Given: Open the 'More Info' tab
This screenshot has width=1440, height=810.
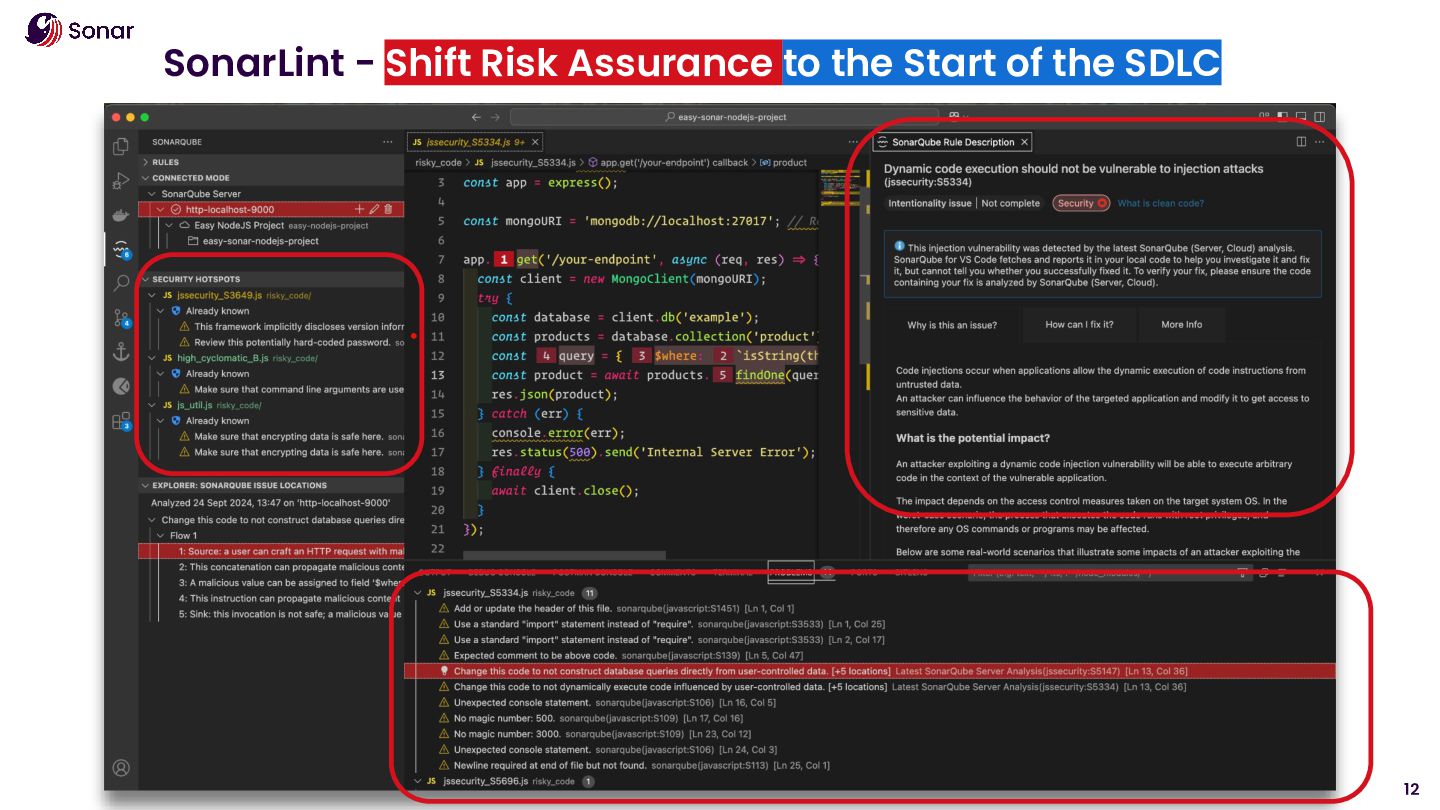Looking at the screenshot, I should click(1181, 324).
